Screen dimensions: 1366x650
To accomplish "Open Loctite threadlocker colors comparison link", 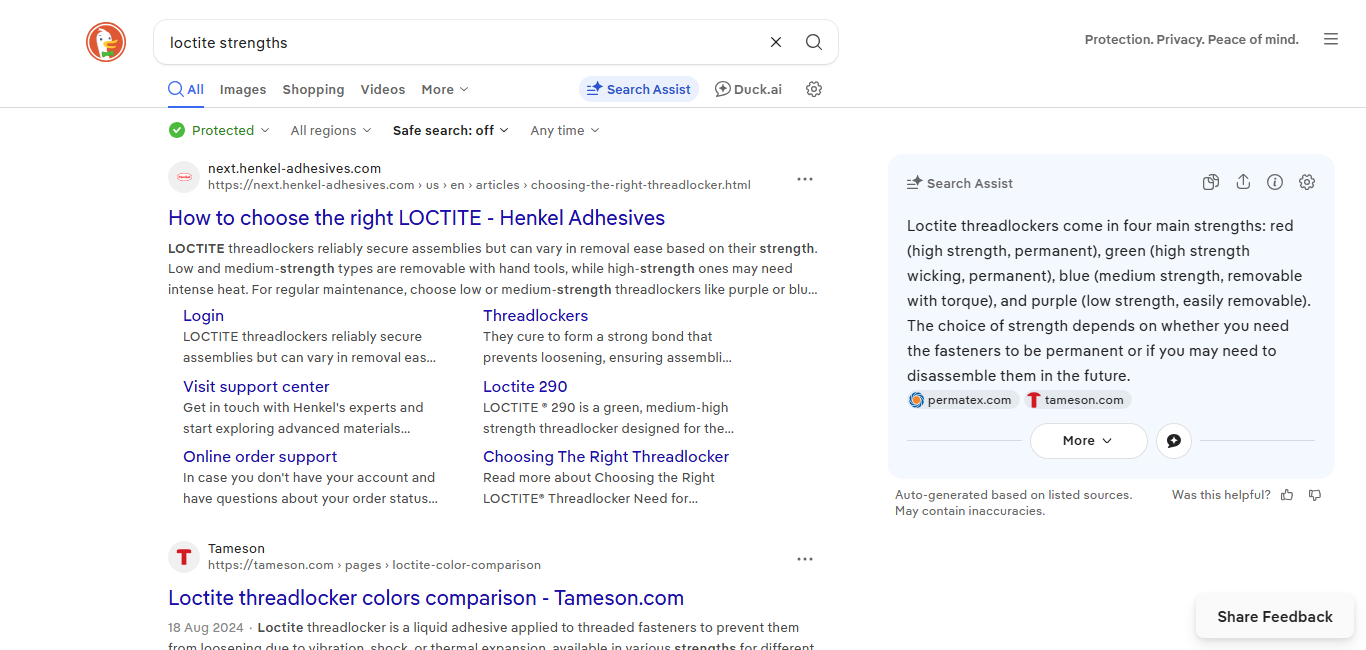I will (426, 598).
